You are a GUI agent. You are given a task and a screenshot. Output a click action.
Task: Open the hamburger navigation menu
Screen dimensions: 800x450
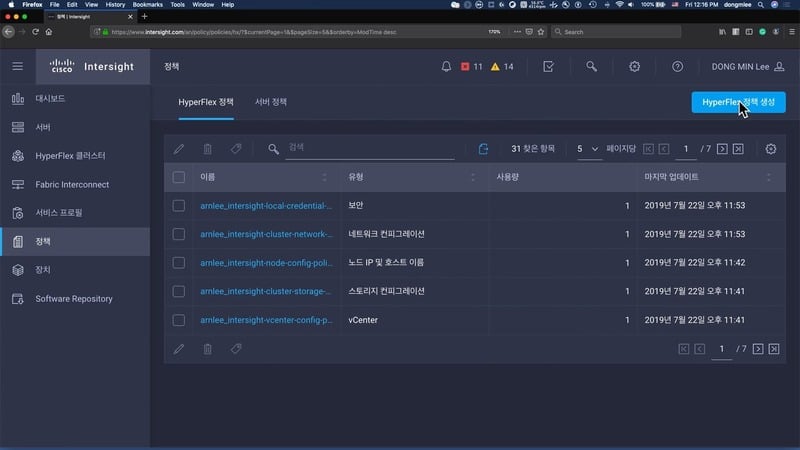[x=17, y=66]
